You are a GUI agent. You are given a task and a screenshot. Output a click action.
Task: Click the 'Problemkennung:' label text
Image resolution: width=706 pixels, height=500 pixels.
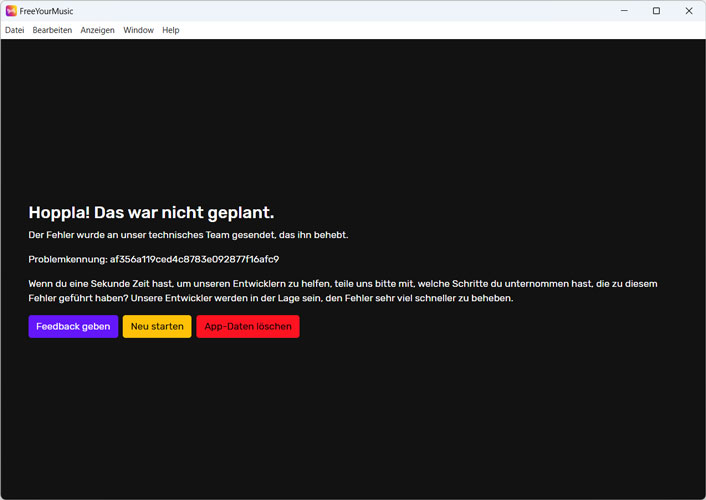(x=67, y=259)
